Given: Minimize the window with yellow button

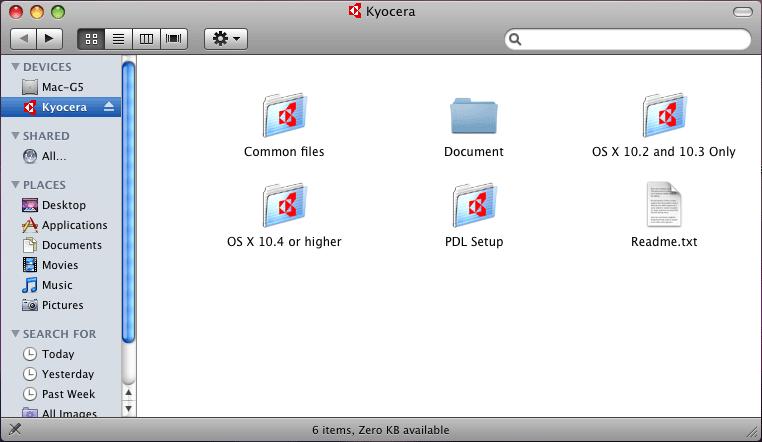Looking at the screenshot, I should pos(37,12).
